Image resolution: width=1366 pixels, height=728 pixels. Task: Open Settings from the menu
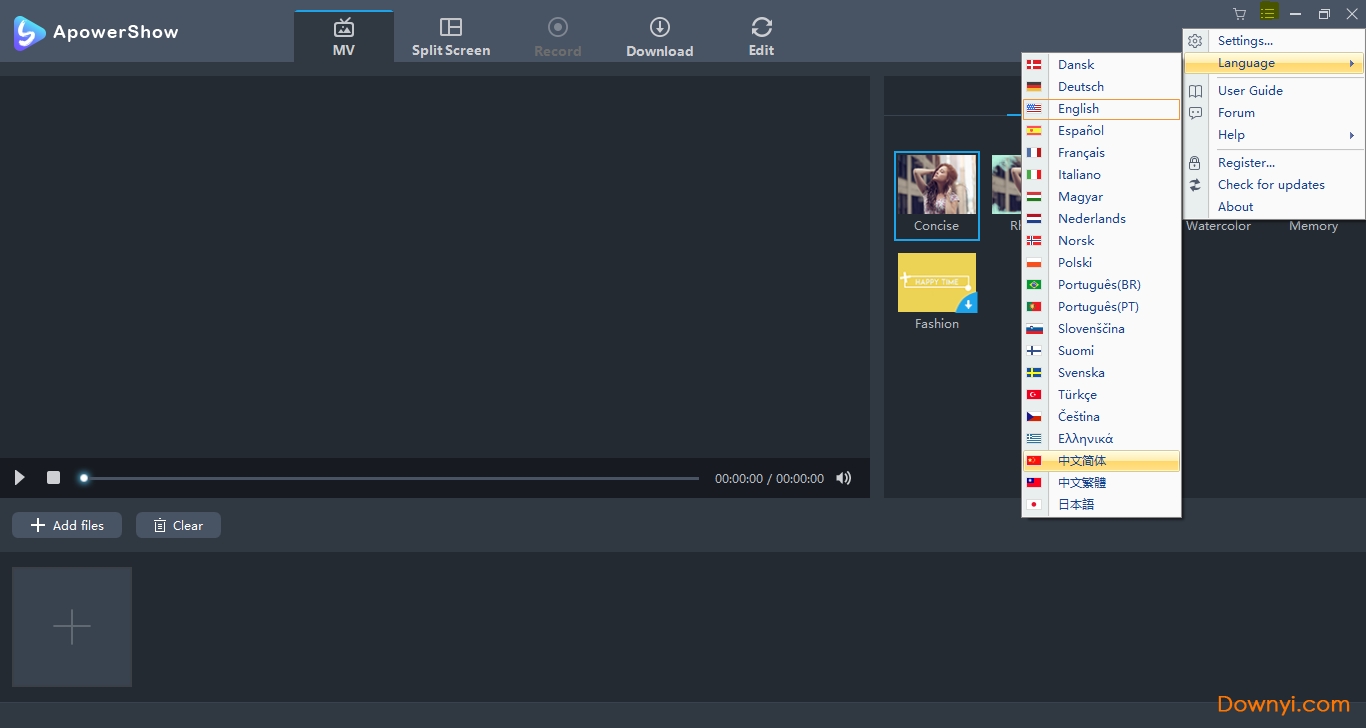point(1274,41)
